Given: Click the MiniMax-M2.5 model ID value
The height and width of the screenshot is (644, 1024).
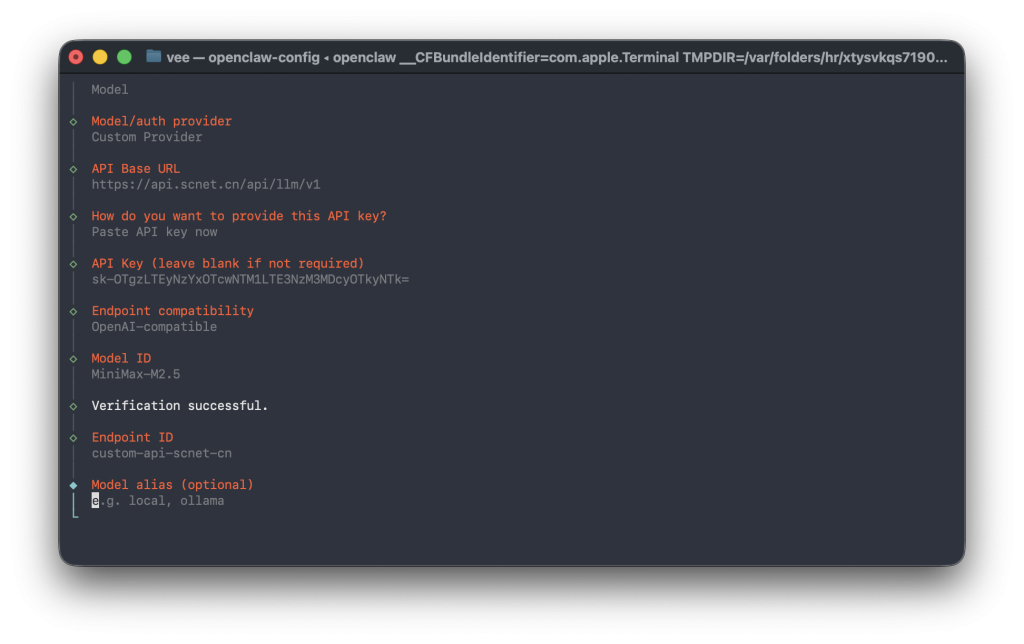Looking at the screenshot, I should pos(136,375).
